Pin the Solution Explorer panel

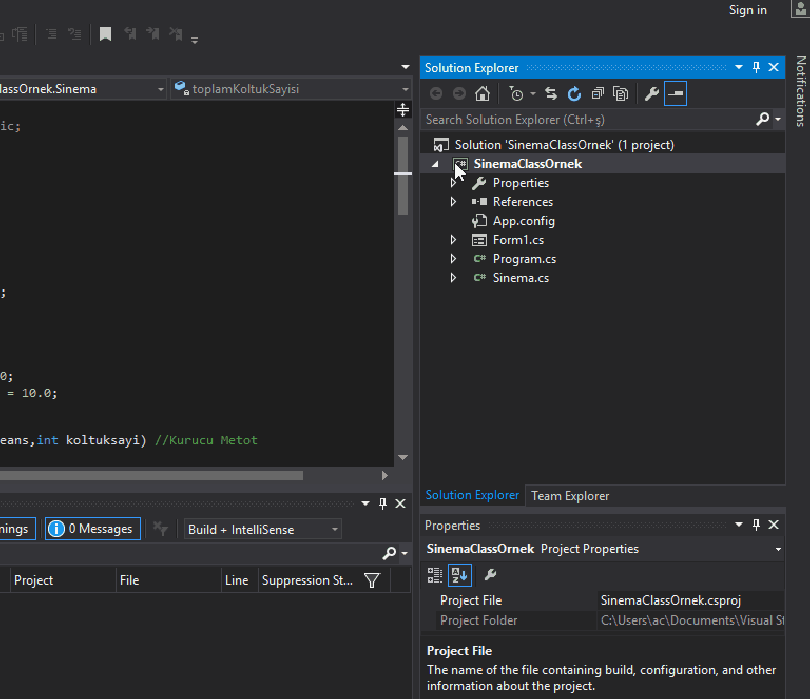click(x=756, y=67)
